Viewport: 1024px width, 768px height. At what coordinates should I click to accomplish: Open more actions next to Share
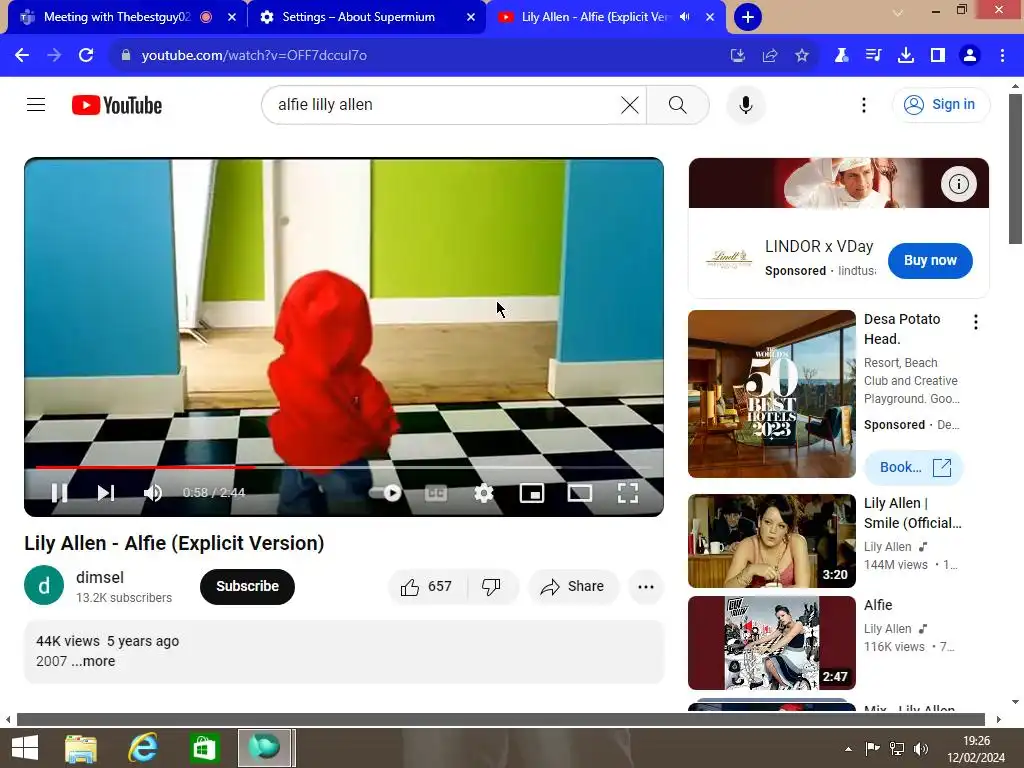click(x=646, y=586)
